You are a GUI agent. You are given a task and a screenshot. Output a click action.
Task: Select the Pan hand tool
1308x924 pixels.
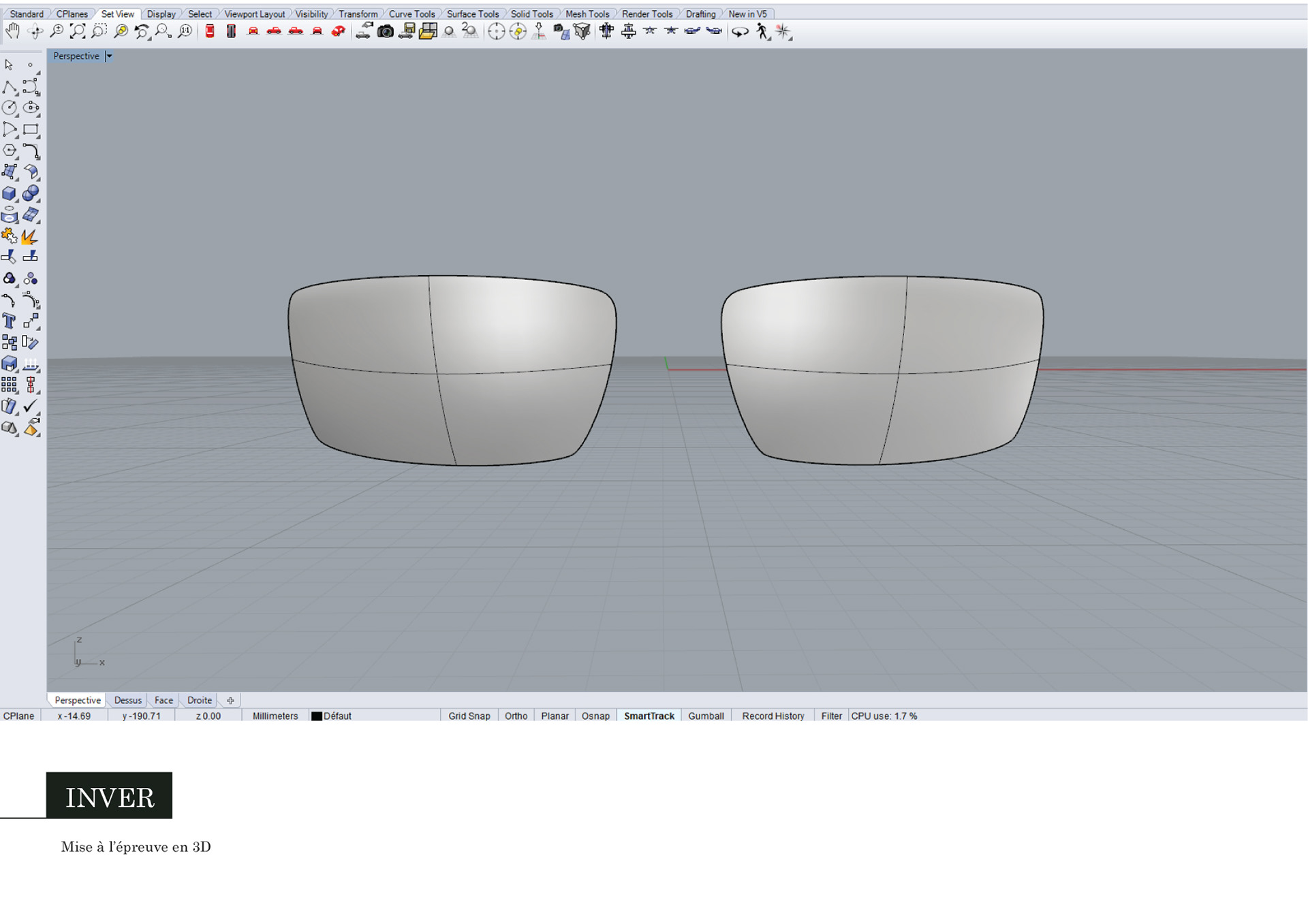click(x=12, y=31)
